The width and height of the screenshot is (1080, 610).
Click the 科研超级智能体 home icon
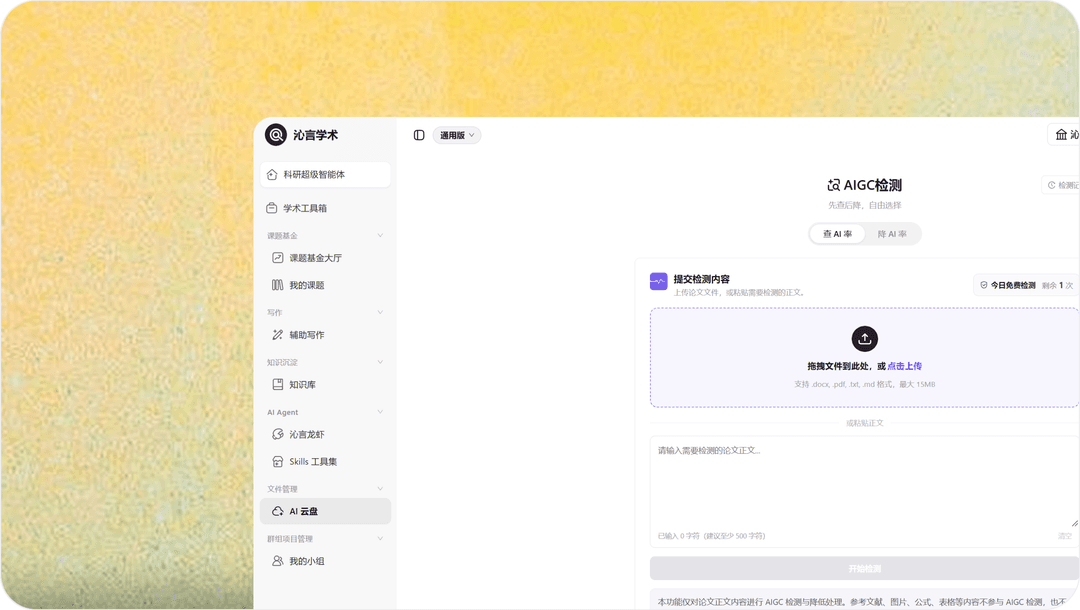tap(272, 175)
